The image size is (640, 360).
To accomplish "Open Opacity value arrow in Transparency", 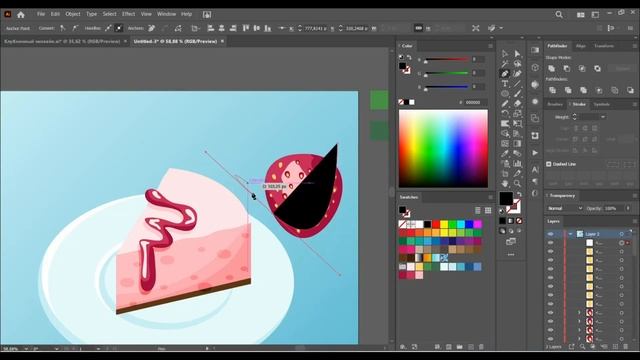I will (x=628, y=208).
